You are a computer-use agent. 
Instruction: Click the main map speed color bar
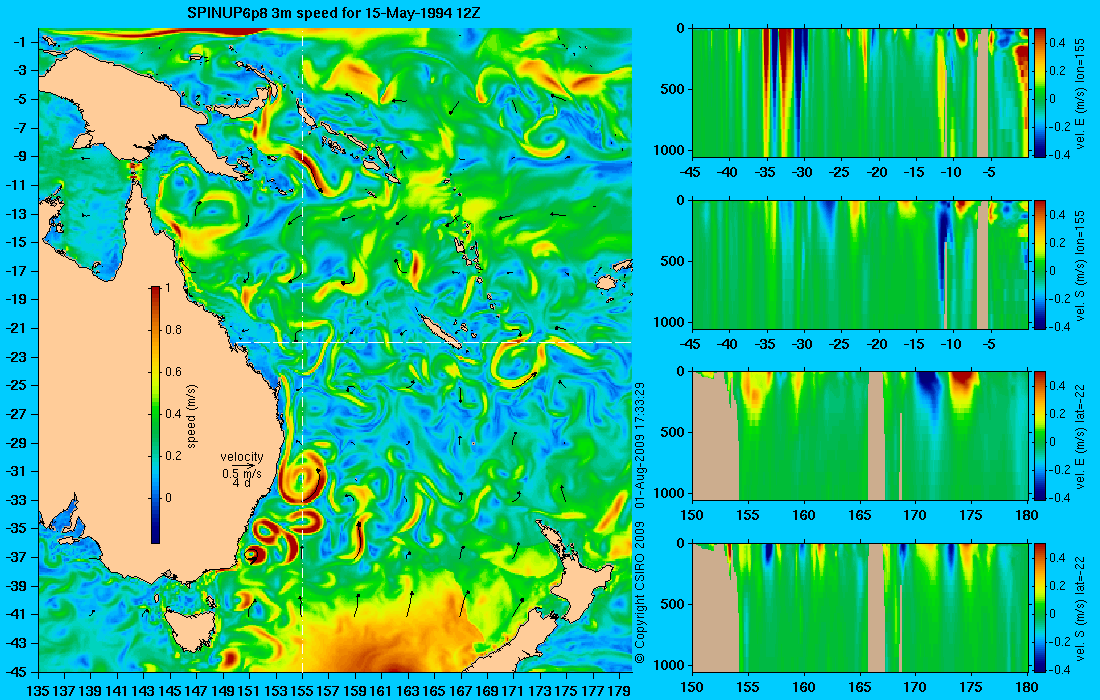(x=155, y=415)
